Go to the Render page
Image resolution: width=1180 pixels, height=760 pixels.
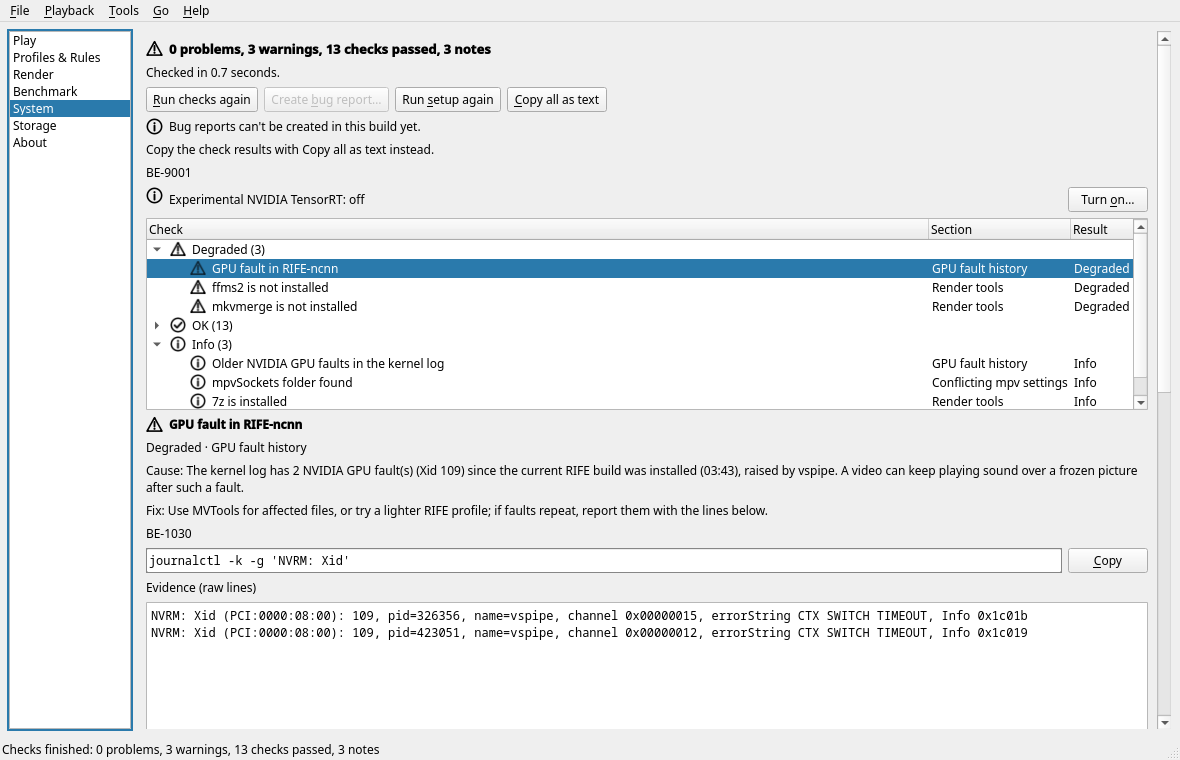pyautogui.click(x=70, y=74)
